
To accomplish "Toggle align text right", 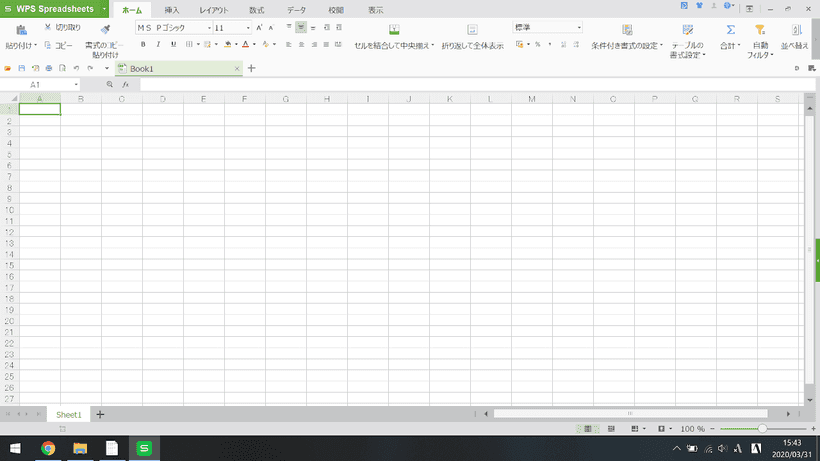I will [x=314, y=45].
